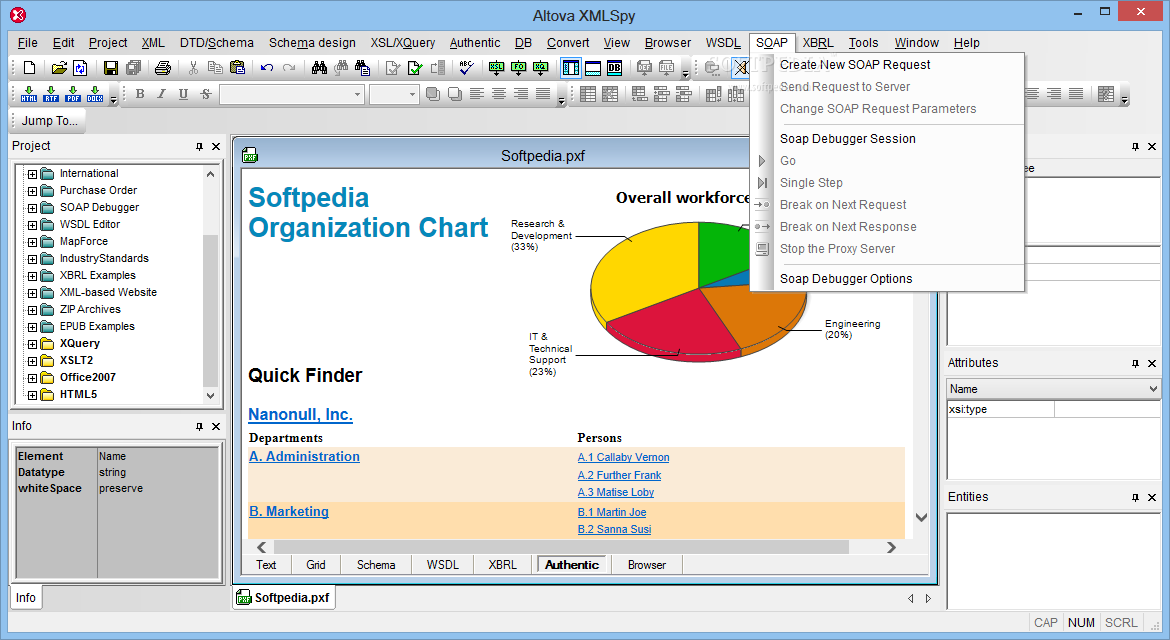Expand the SOAP Debugger project folder

click(x=32, y=208)
